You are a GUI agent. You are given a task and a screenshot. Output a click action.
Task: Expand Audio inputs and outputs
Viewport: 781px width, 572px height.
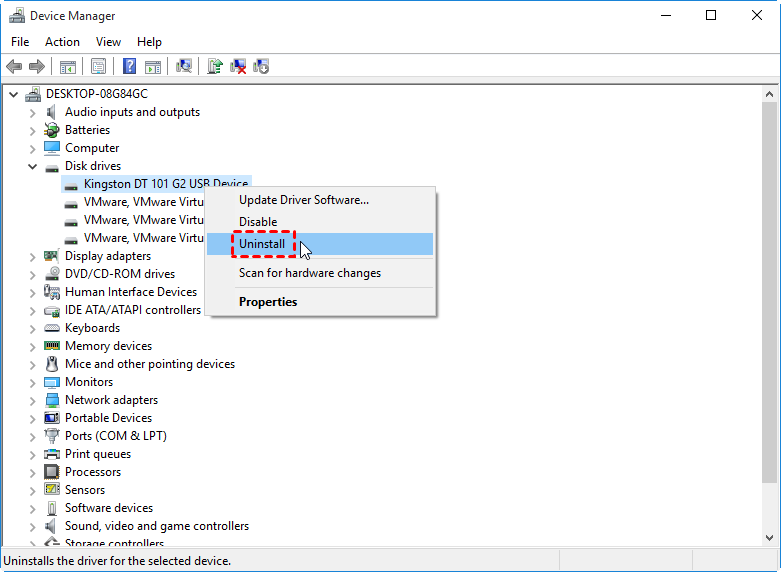coord(33,113)
